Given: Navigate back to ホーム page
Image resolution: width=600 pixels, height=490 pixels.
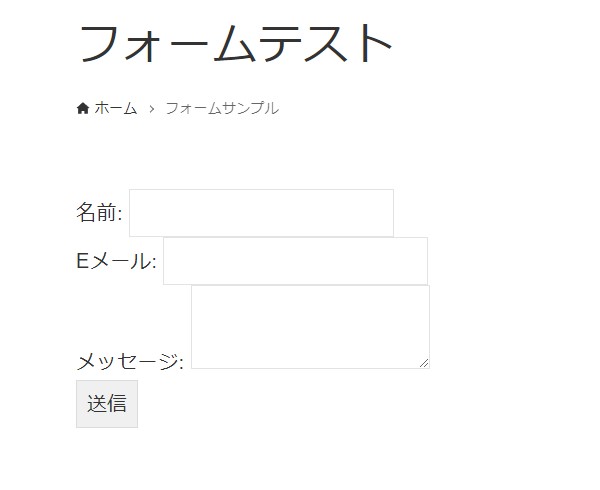Looking at the screenshot, I should 115,108.
